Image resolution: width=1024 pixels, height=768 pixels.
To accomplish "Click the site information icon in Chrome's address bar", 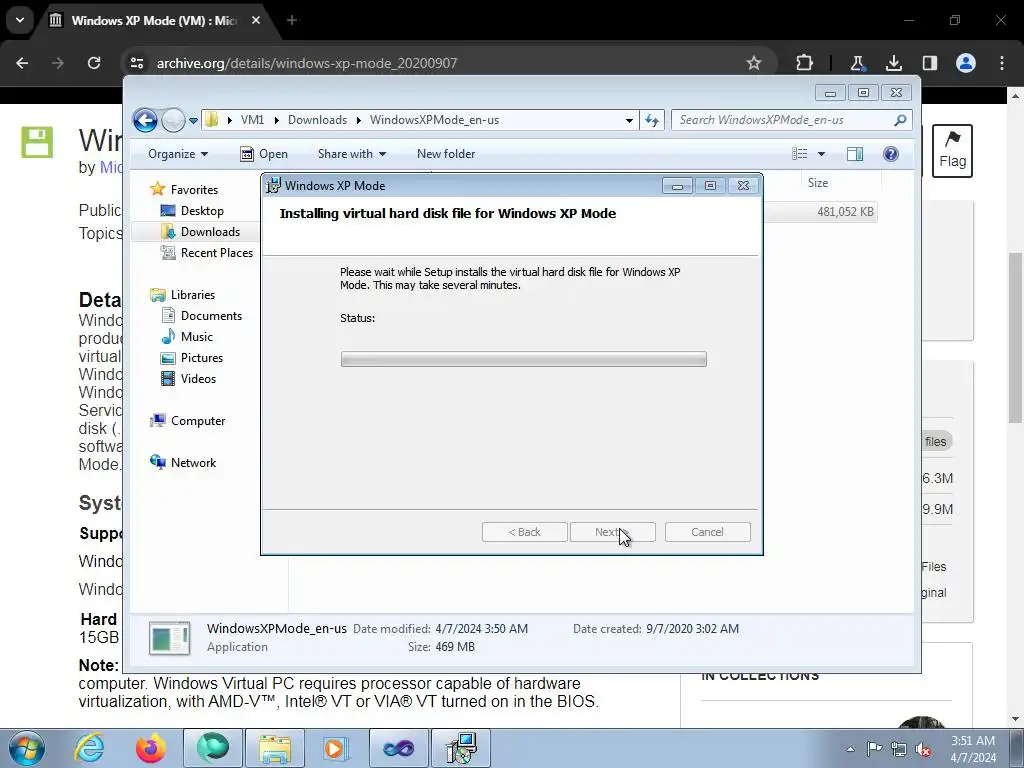I will tap(137, 63).
